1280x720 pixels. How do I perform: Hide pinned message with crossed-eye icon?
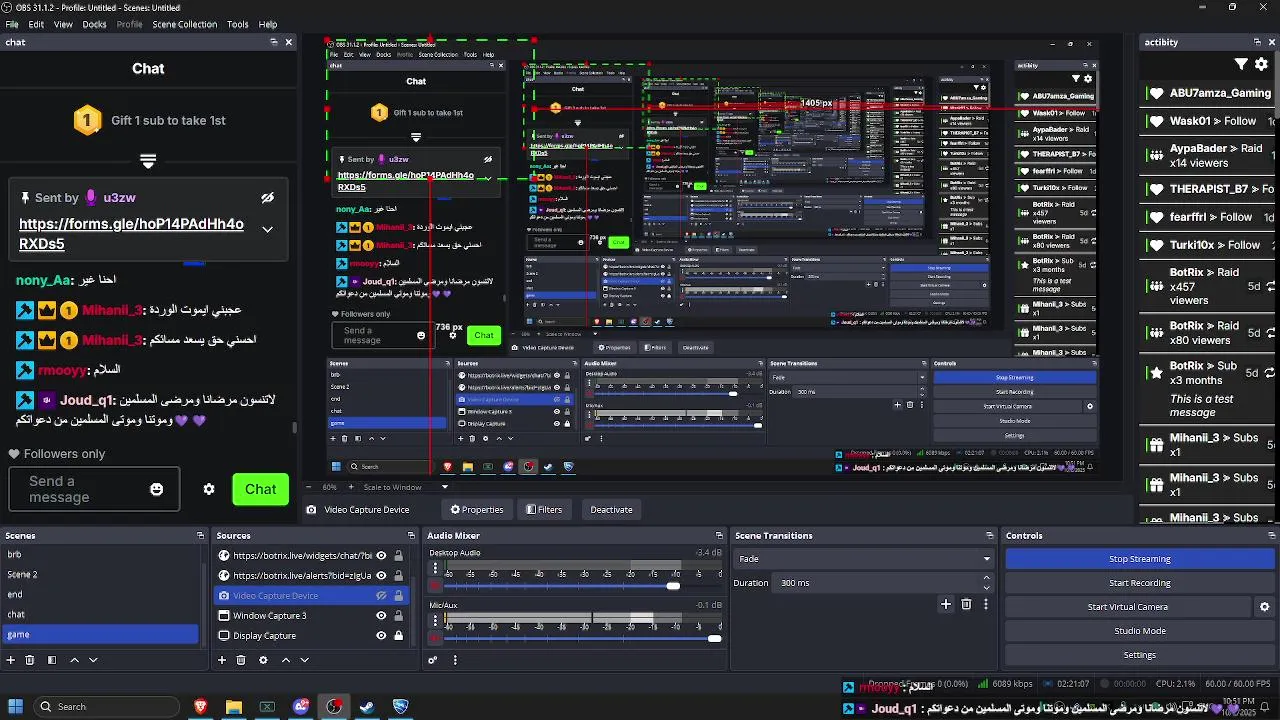267,198
